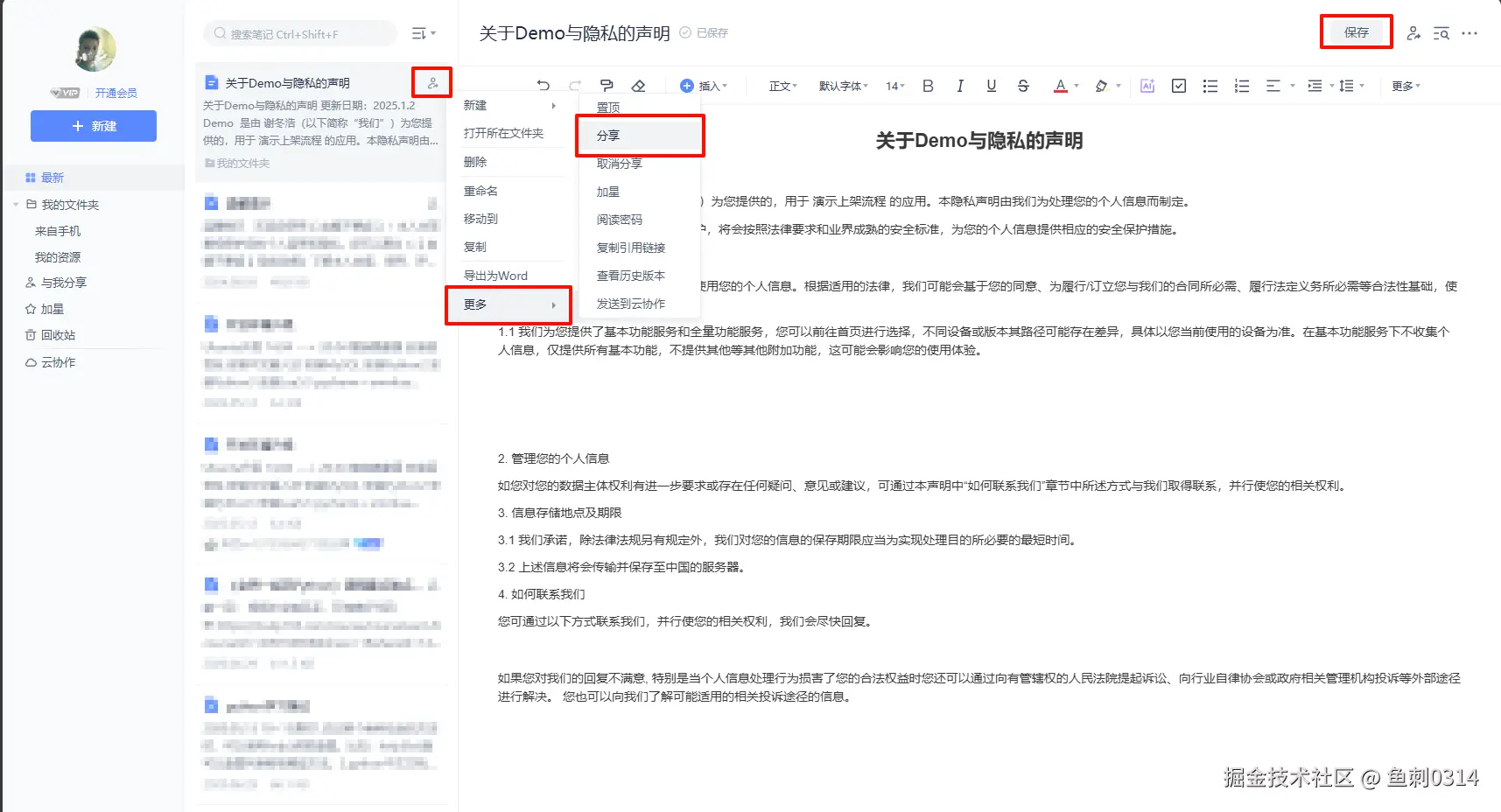Open the 我的文件夹 folder
Screen dimensions: 1501x812
(x=70, y=205)
